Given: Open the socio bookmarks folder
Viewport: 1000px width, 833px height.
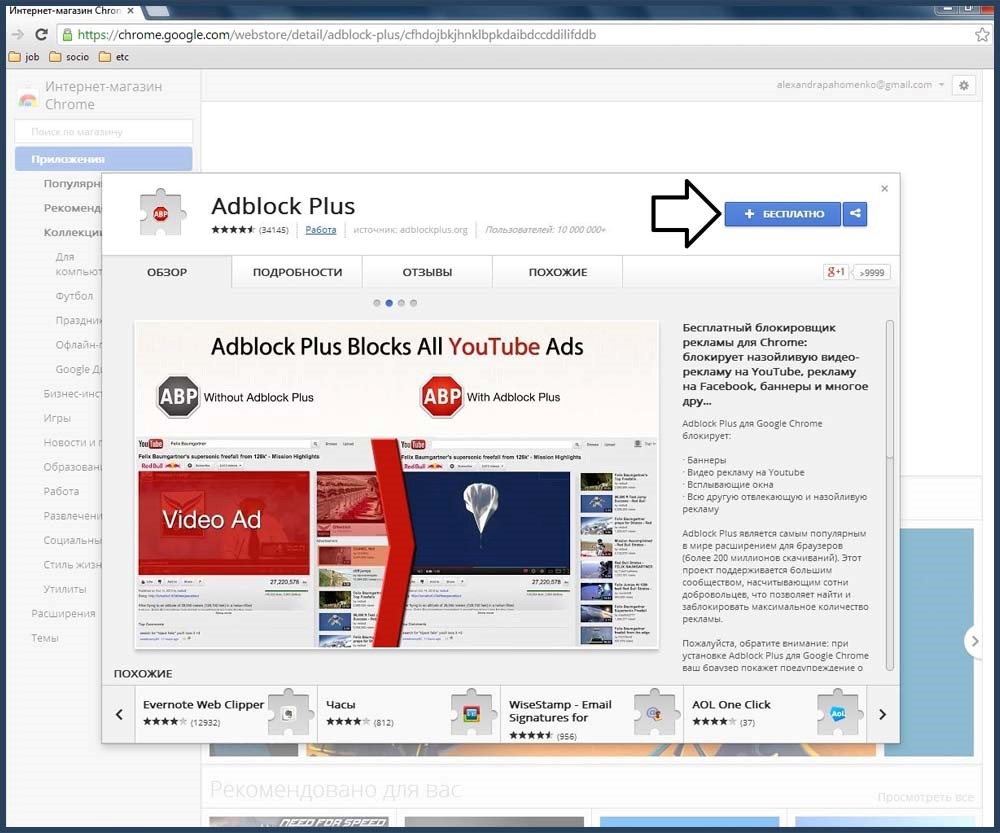Looking at the screenshot, I should coord(69,57).
